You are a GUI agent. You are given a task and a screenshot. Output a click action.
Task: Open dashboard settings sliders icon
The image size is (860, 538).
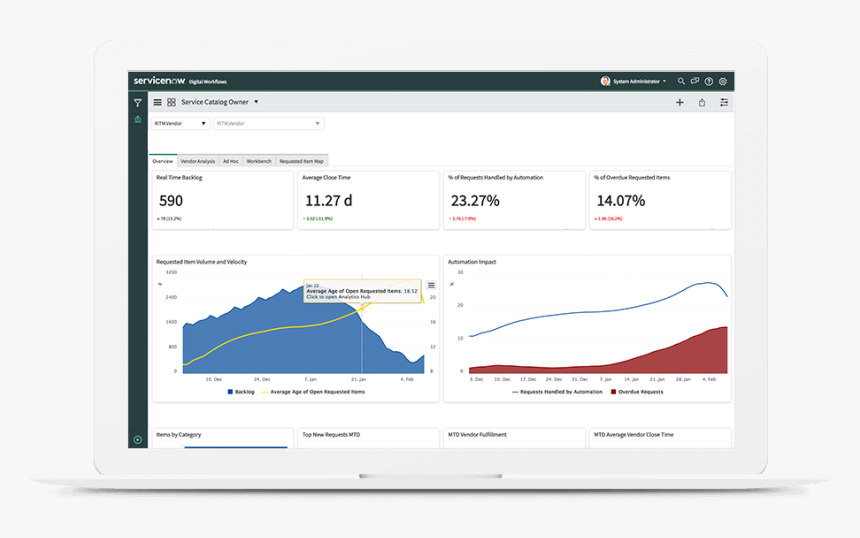click(724, 102)
